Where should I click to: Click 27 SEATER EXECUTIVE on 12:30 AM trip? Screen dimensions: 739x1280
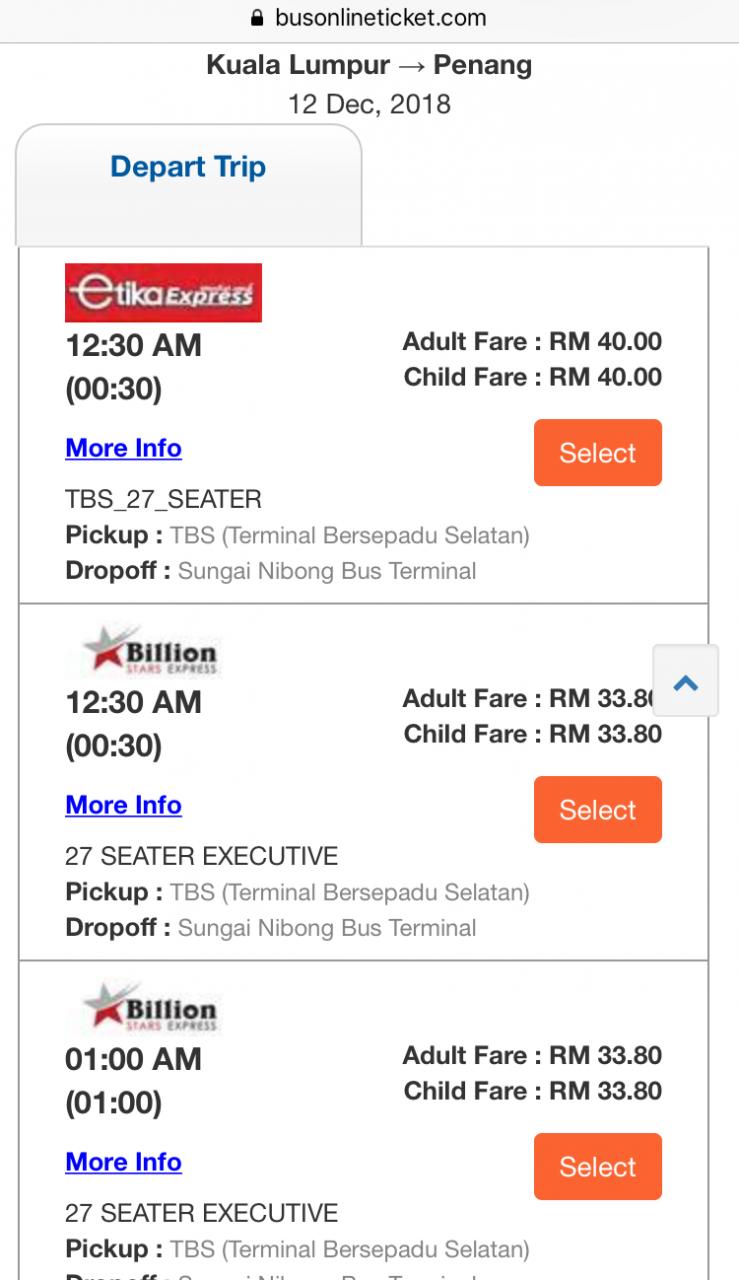tap(201, 856)
